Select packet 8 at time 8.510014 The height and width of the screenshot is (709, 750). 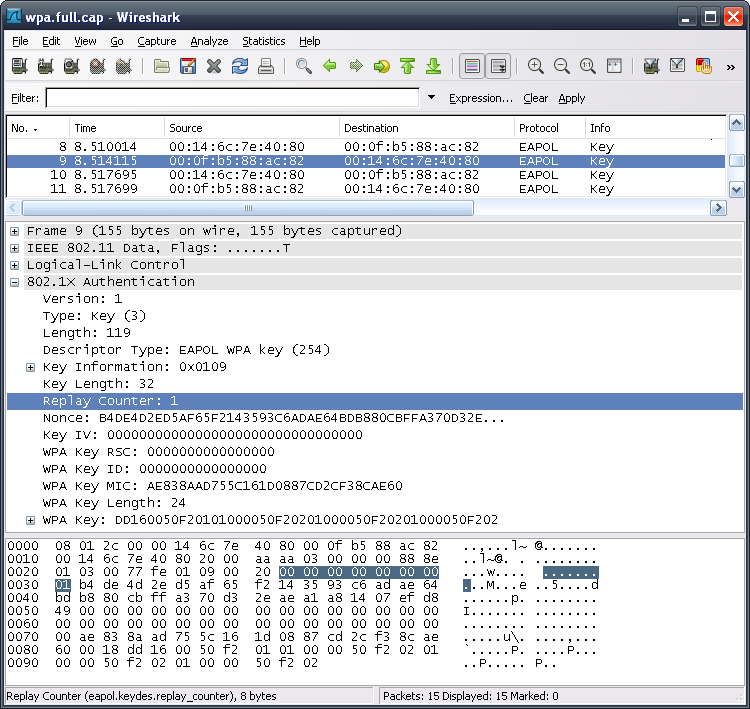(x=366, y=147)
